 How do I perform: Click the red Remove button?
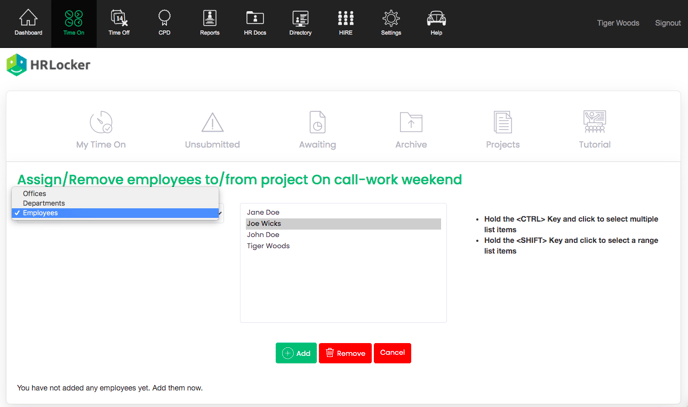tap(345, 353)
